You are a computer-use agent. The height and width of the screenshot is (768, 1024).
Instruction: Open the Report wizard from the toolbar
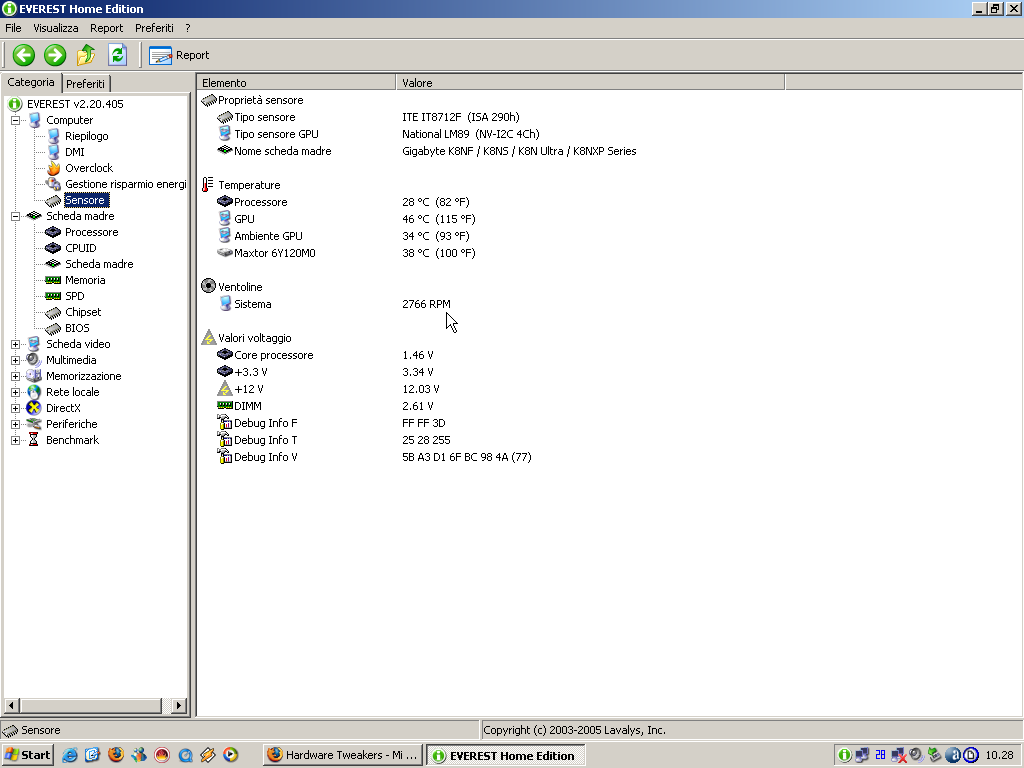179,56
